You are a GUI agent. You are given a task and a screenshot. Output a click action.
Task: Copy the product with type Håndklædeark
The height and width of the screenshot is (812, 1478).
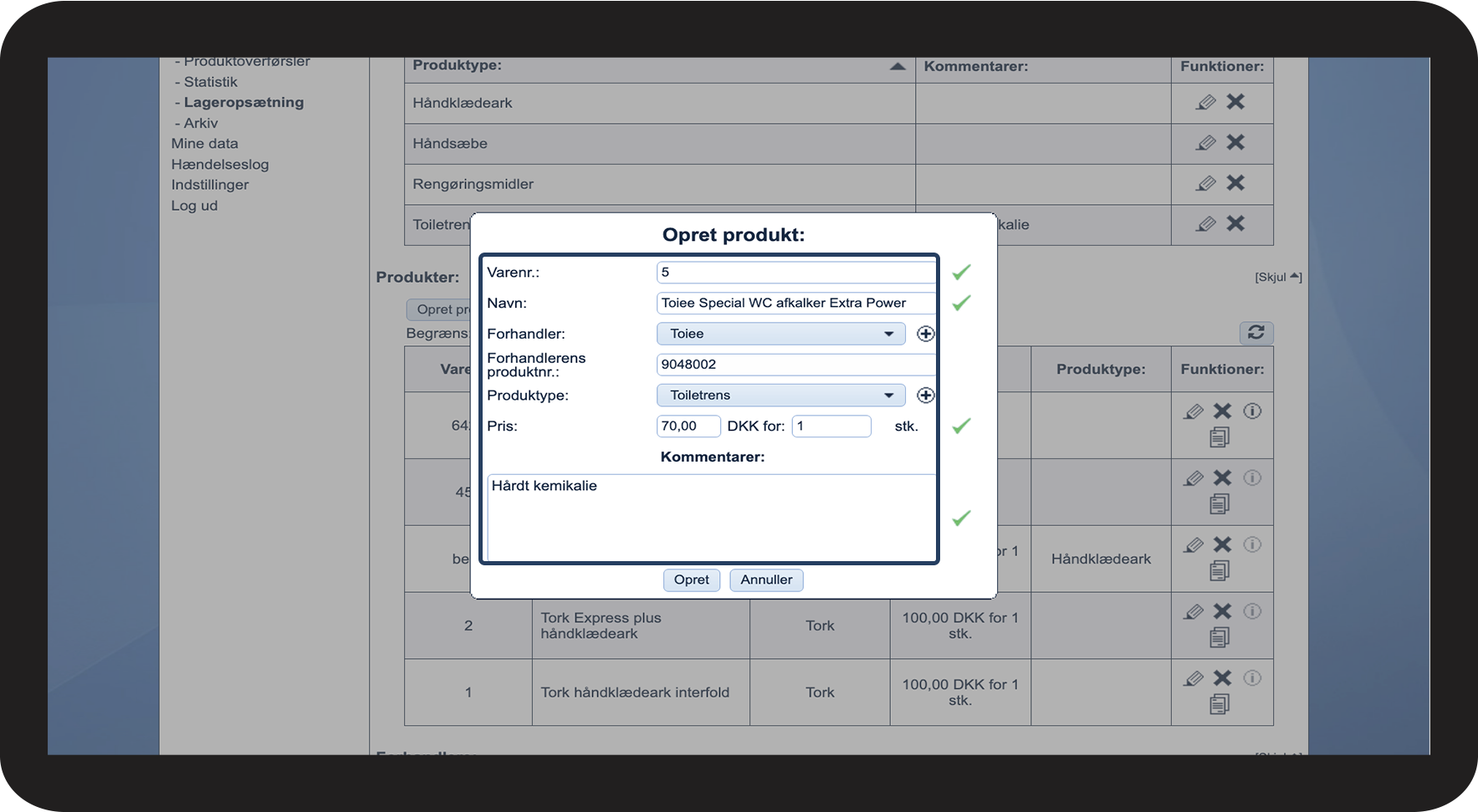(1220, 570)
